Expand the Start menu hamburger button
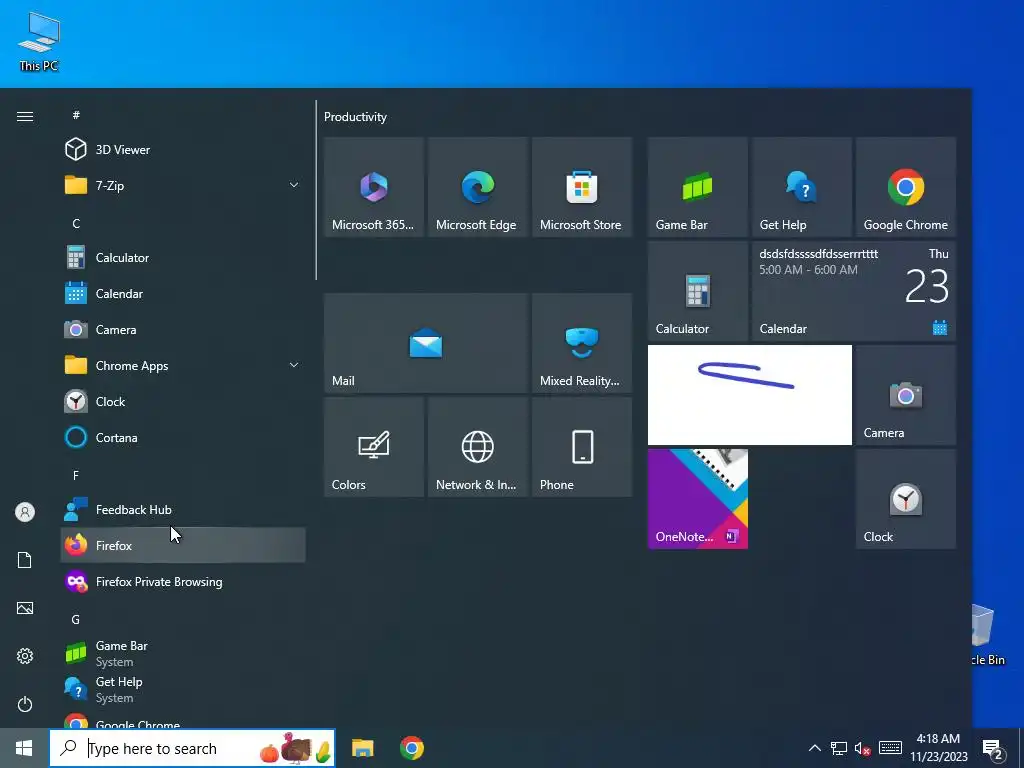The height and width of the screenshot is (768, 1024). click(x=25, y=116)
